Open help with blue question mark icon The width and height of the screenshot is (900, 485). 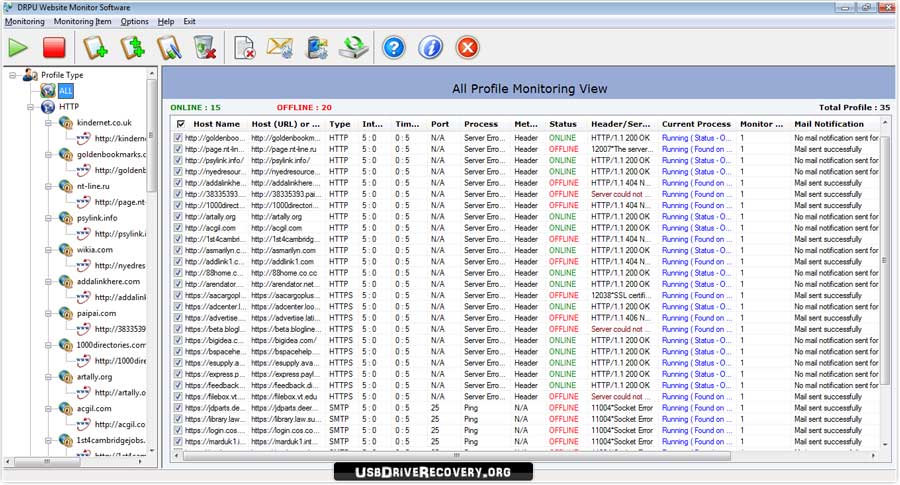pos(394,48)
